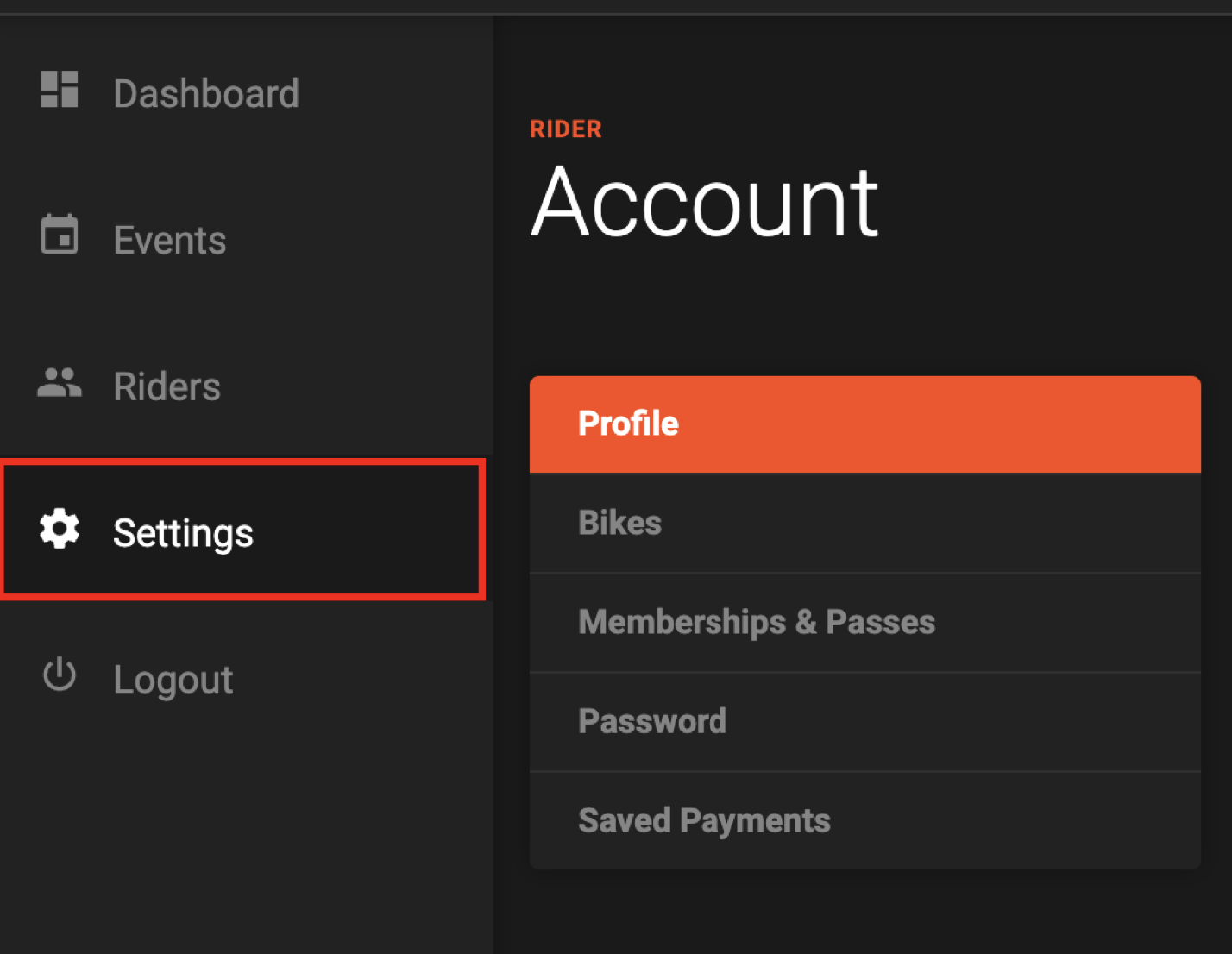Open the Riders text label in sidebar

pyautogui.click(x=167, y=386)
